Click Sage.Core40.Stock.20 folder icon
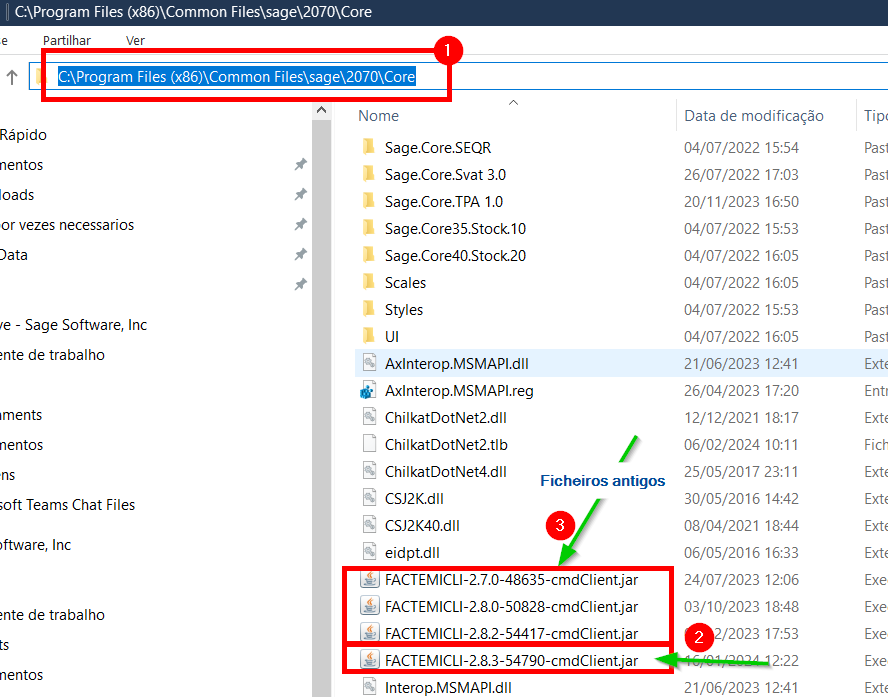The height and width of the screenshot is (697, 888). pos(369,255)
